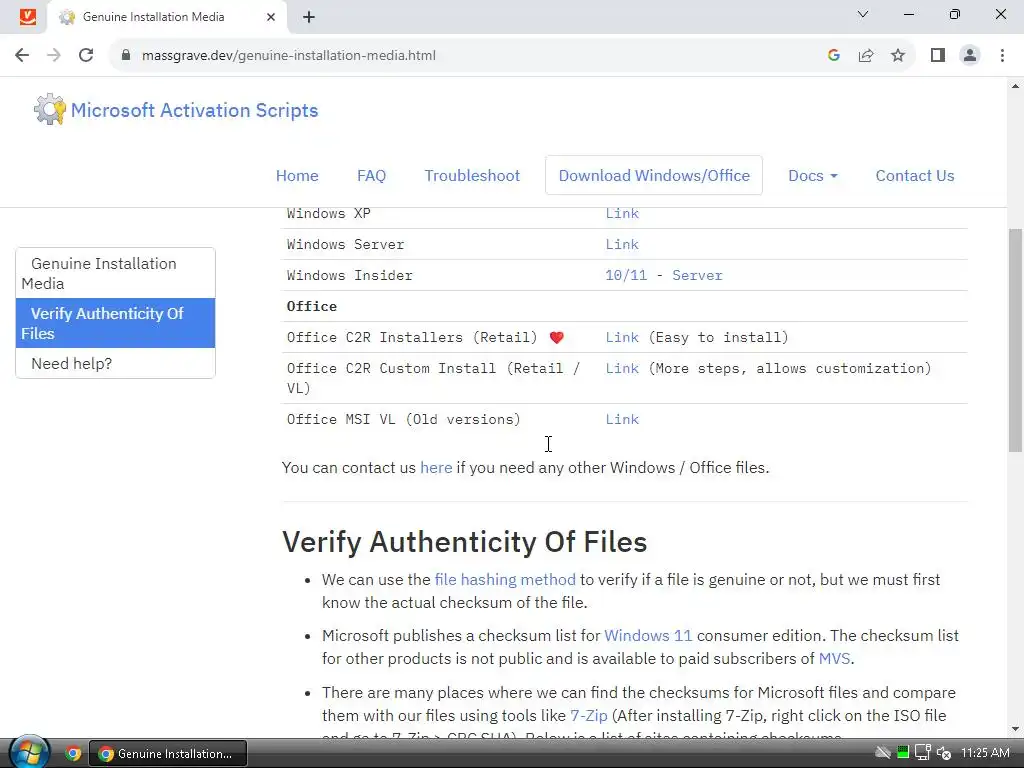Open the Troubleshoot nav item
This screenshot has width=1024, height=768.
472,176
